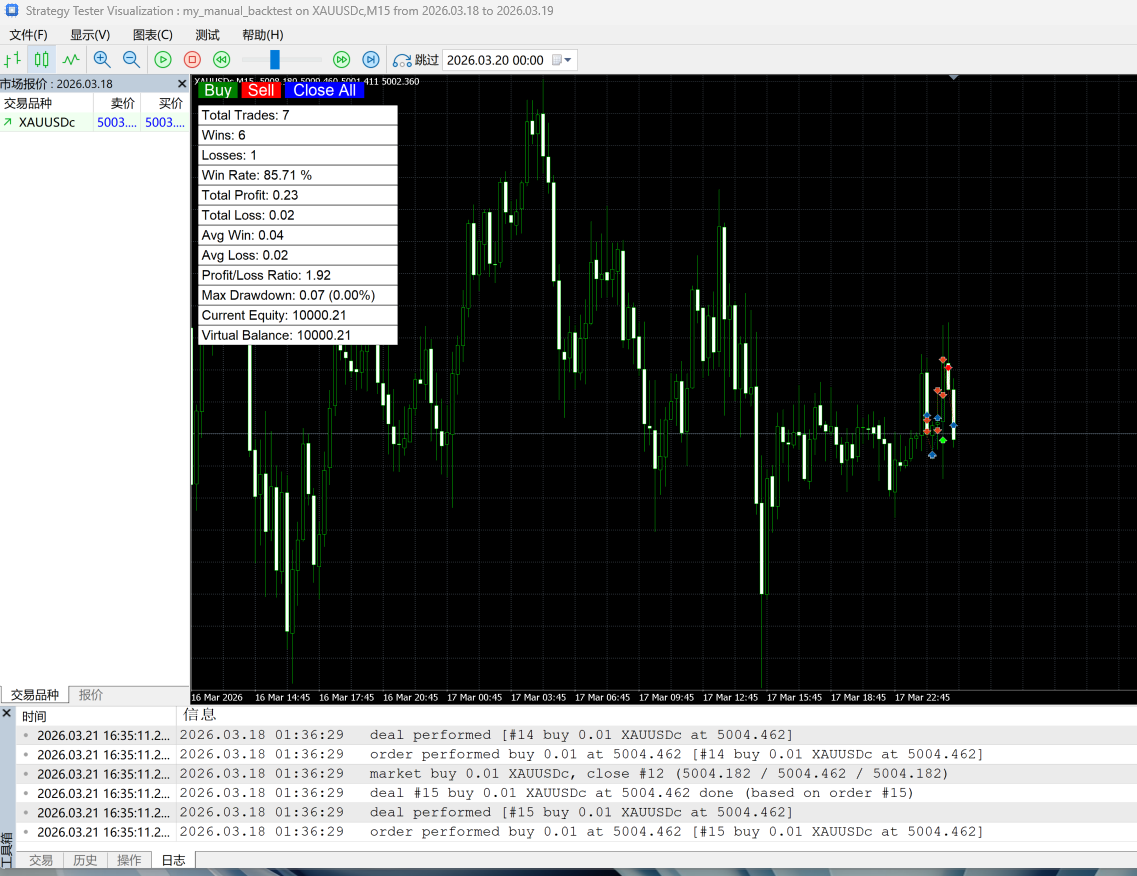Image resolution: width=1137 pixels, height=876 pixels.
Task: Click the Profit/Loss Ratio: 1.92 label
Action: pyautogui.click(x=297, y=276)
